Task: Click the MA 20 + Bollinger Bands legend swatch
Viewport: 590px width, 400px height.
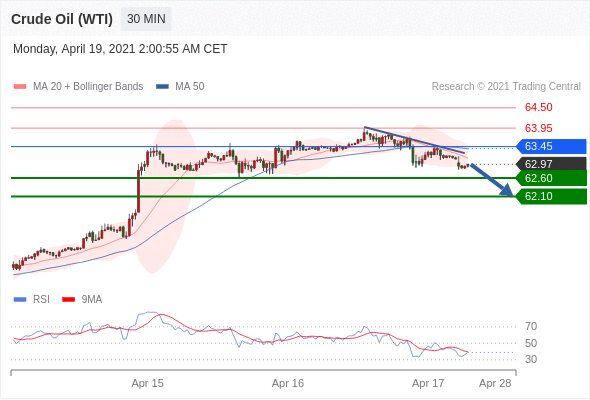Action: pyautogui.click(x=20, y=87)
